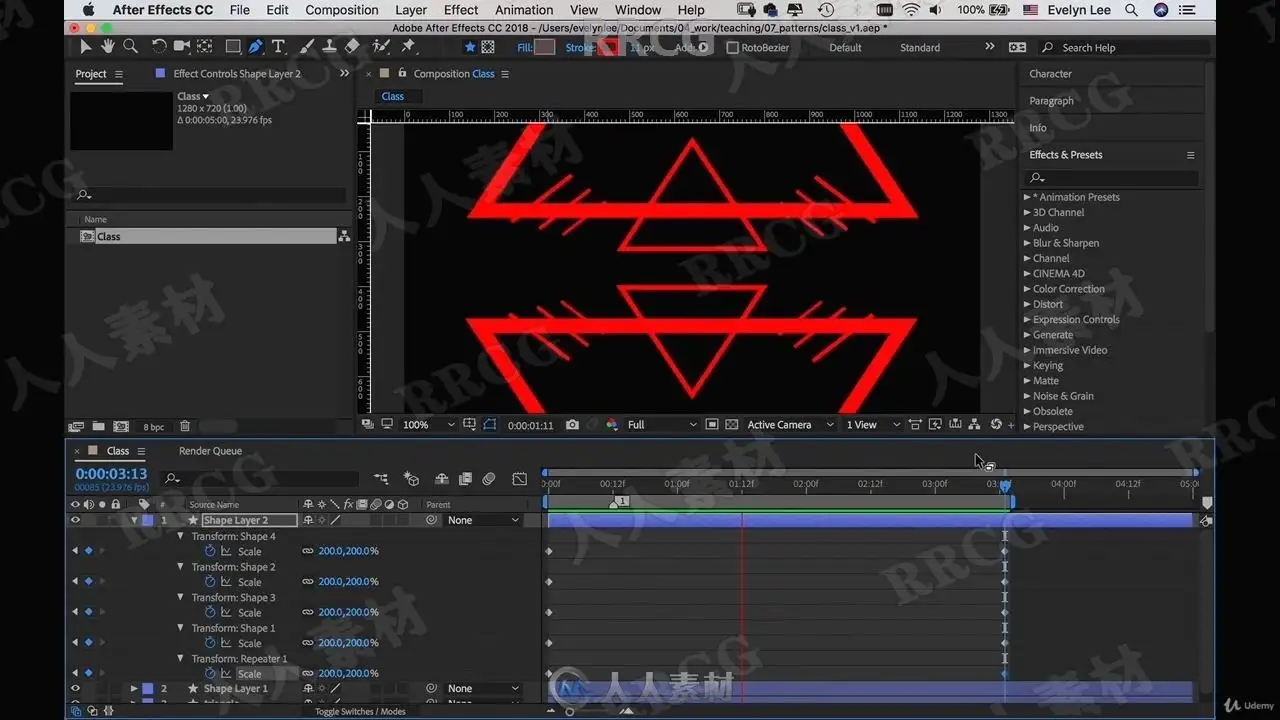Toggle Transparency Grid in viewer
The height and width of the screenshot is (720, 1280).
click(731, 425)
